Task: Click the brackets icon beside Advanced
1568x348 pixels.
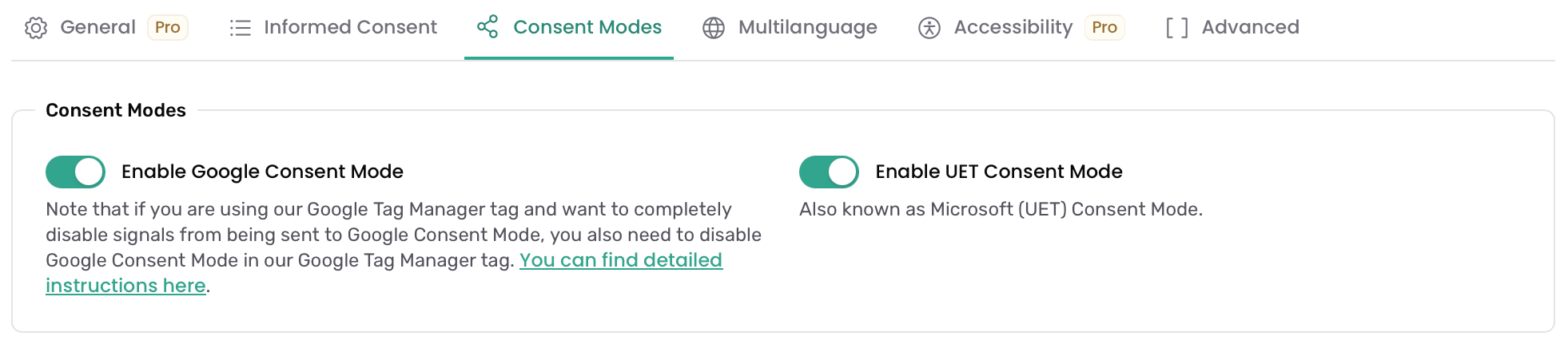Action: click(1176, 28)
